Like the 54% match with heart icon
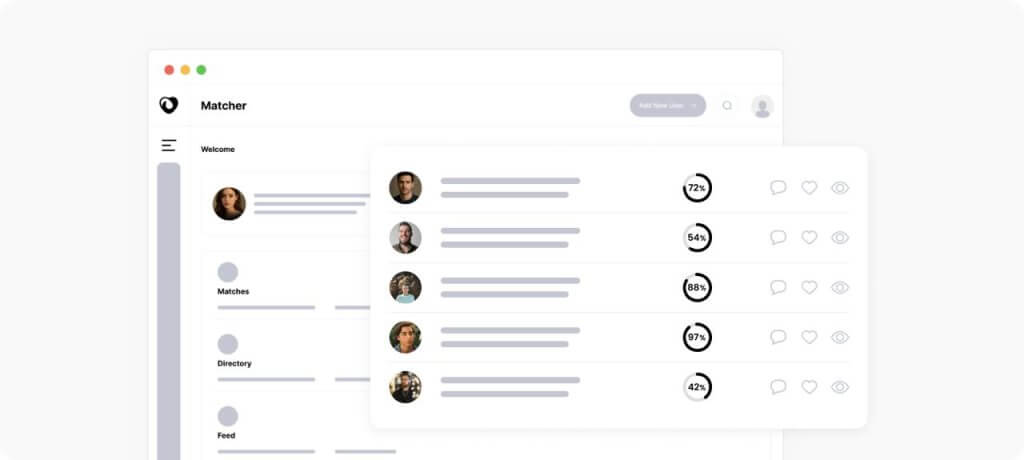 (809, 237)
